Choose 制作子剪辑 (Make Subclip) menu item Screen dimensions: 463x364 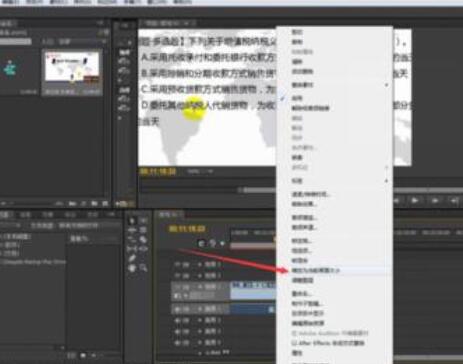306,304
